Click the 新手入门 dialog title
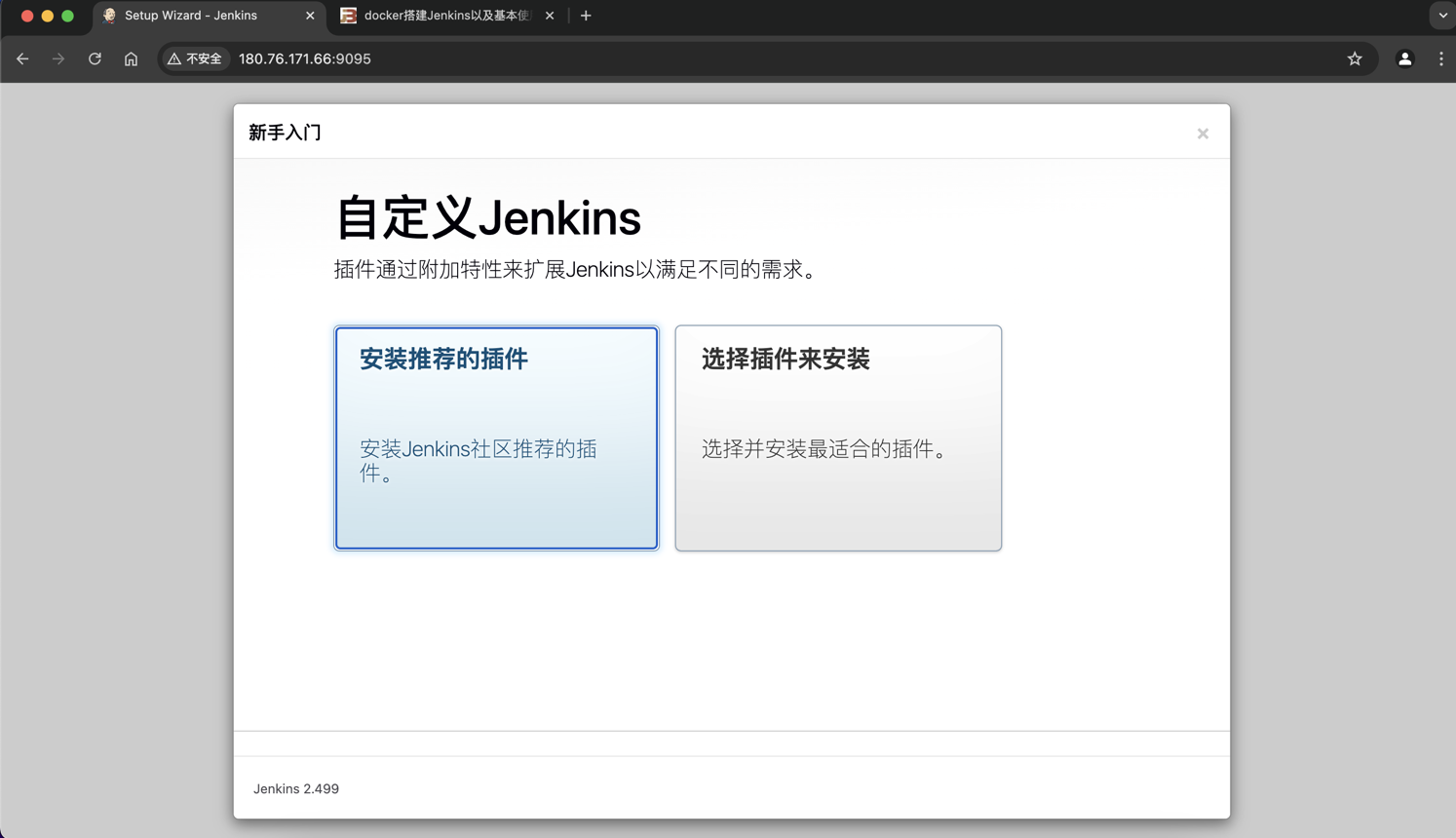The image size is (1456, 838). 285,133
